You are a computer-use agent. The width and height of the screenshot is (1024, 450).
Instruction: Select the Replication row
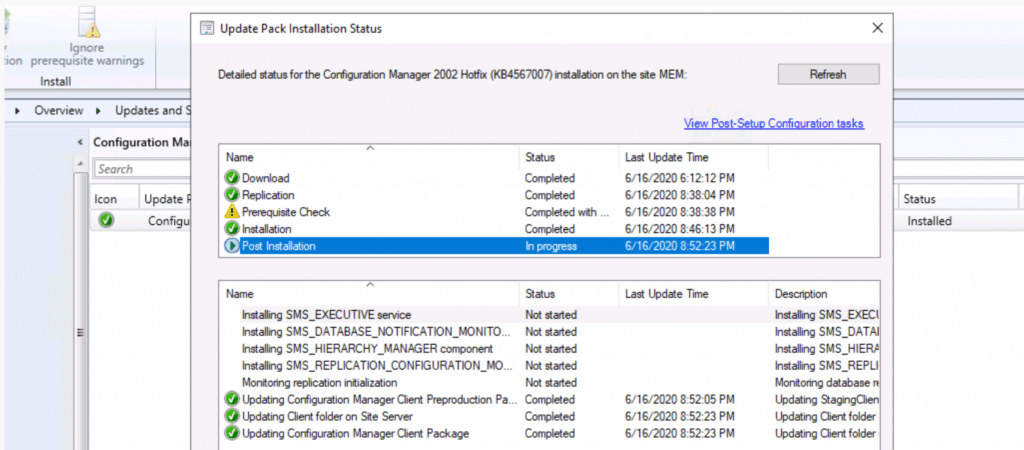tap(496, 195)
